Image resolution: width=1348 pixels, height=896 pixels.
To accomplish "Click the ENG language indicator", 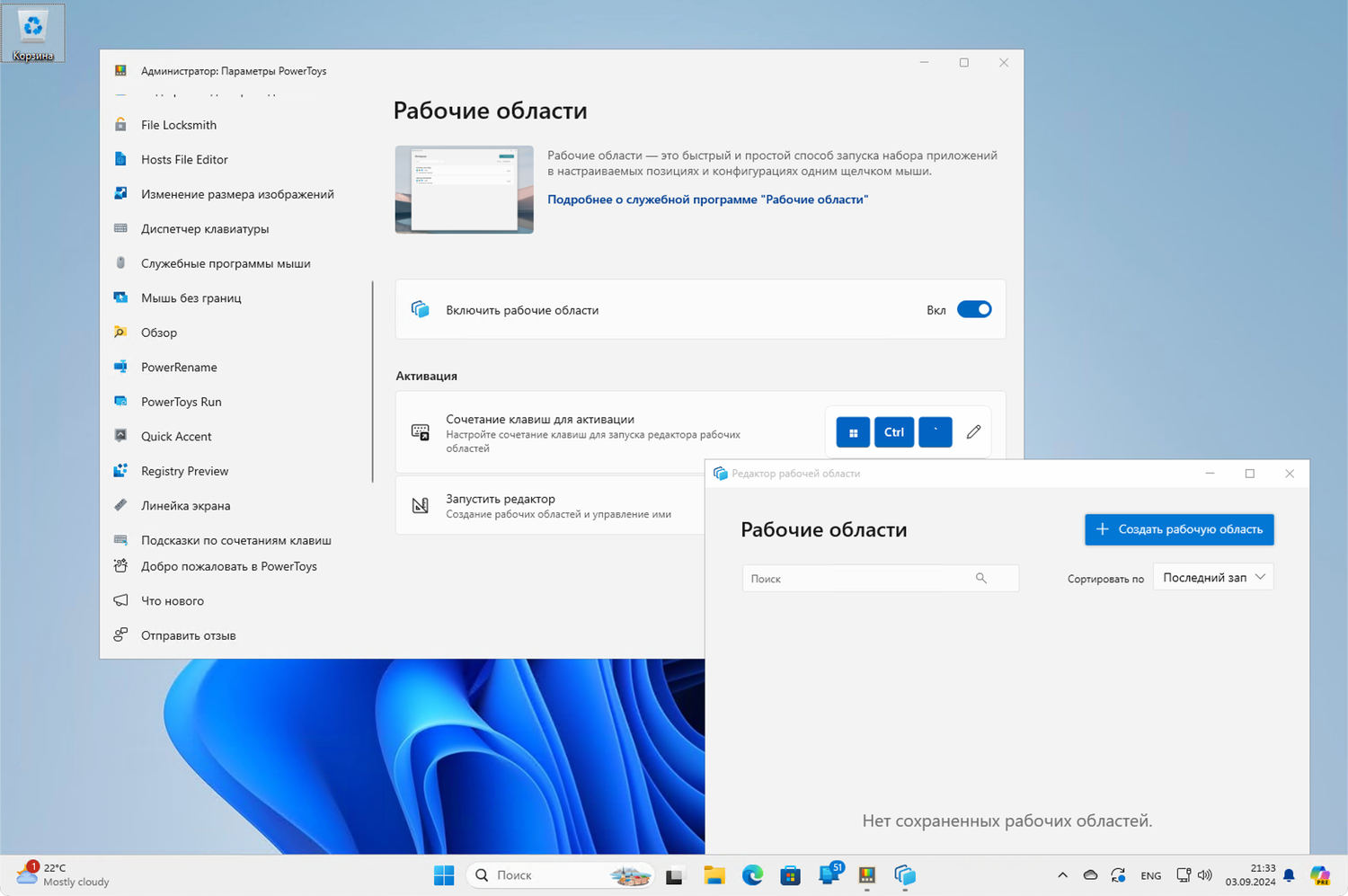I will [1151, 875].
